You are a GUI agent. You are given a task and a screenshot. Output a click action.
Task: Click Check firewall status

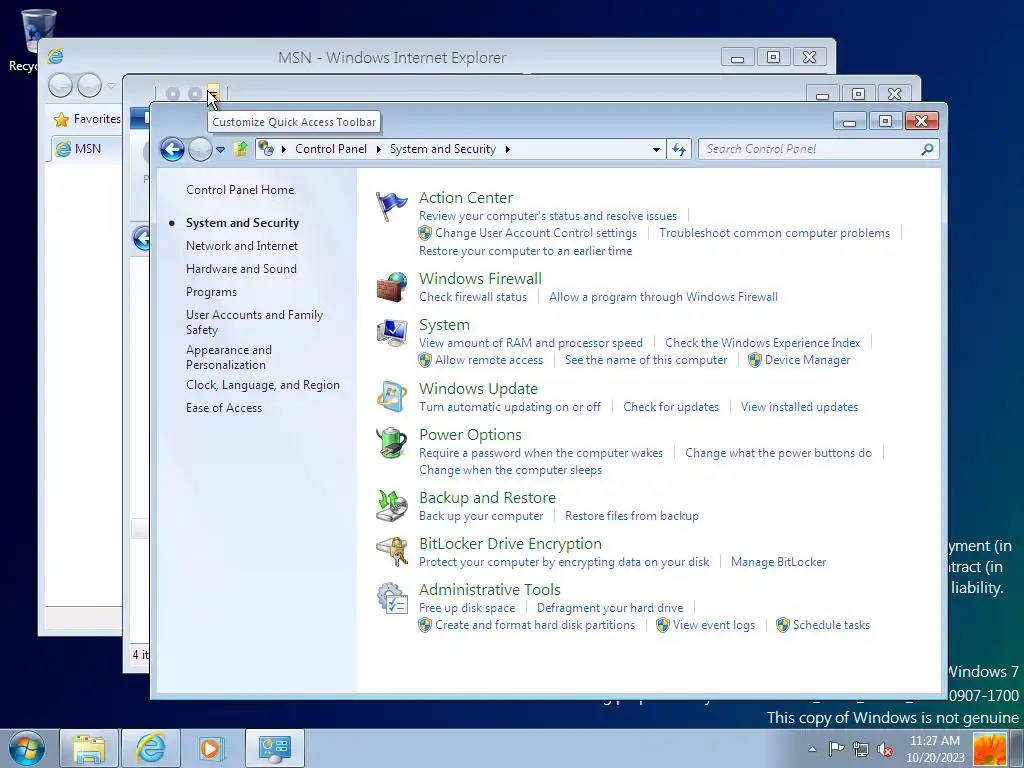pos(473,297)
